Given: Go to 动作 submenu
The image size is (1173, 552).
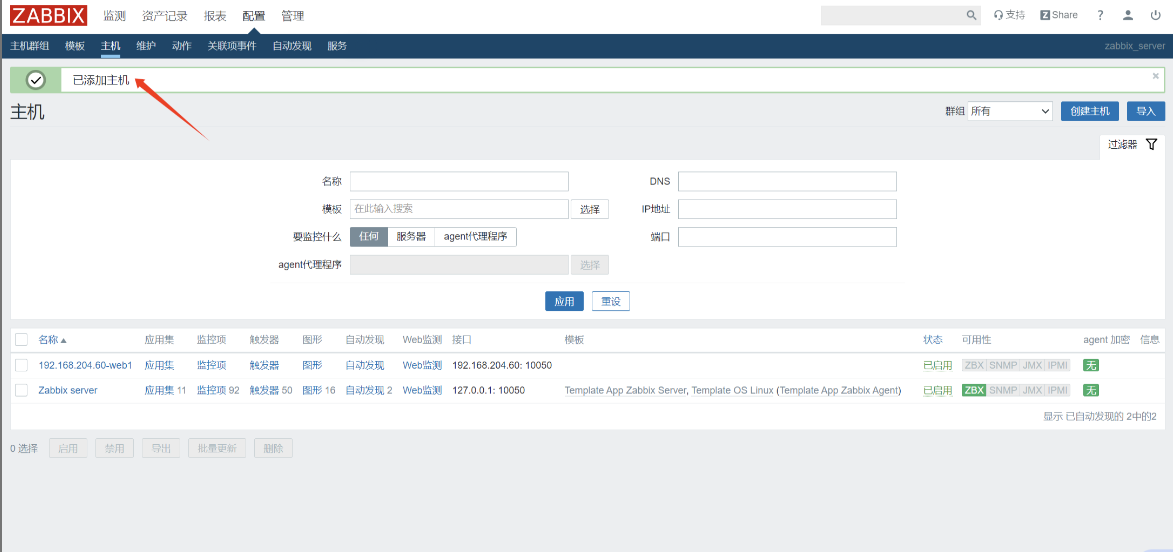Looking at the screenshot, I should pos(182,46).
